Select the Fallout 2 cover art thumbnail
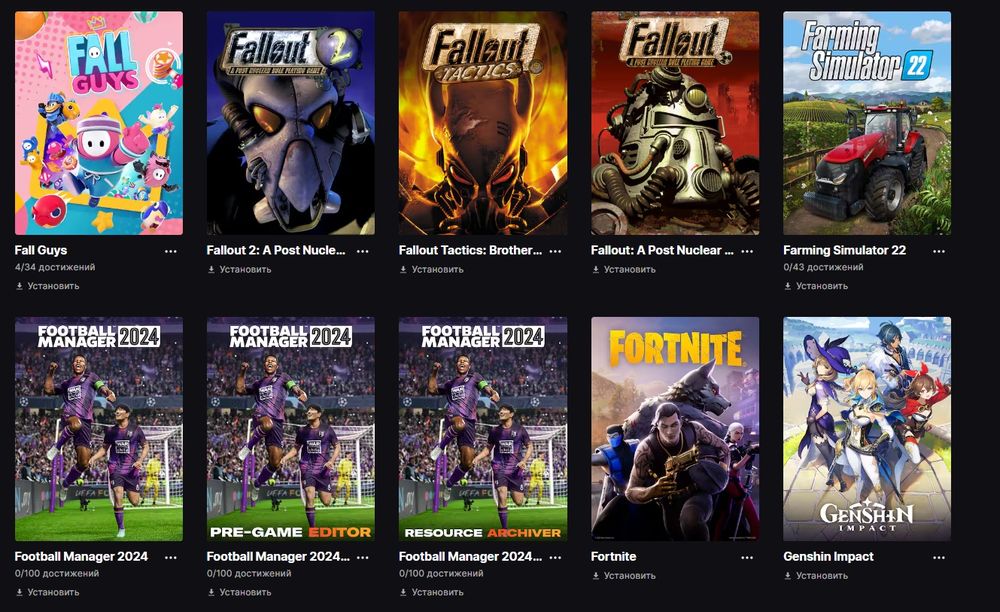This screenshot has width=1000, height=612. click(291, 123)
